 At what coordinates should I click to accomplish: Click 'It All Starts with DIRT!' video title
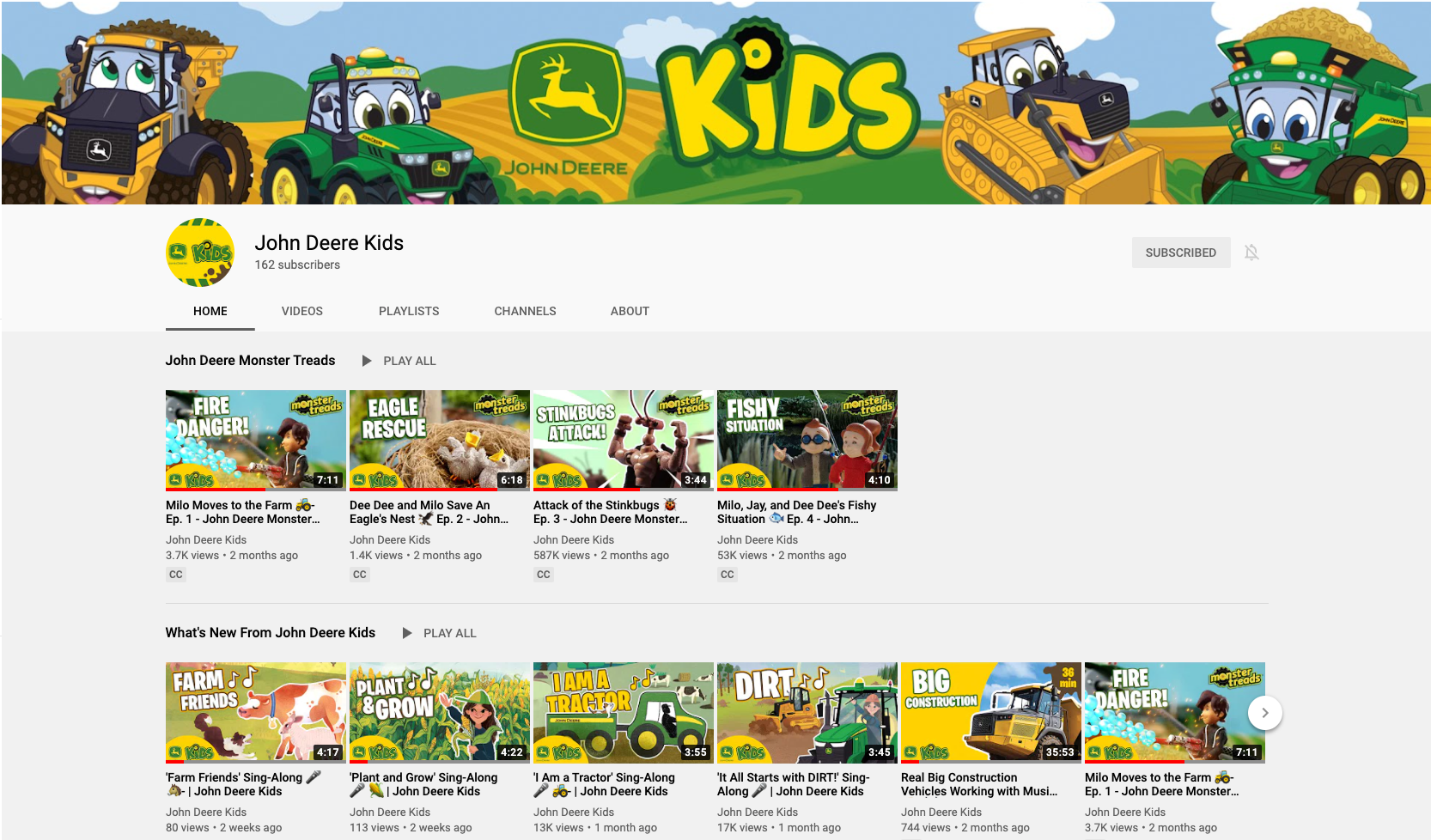pos(794,784)
